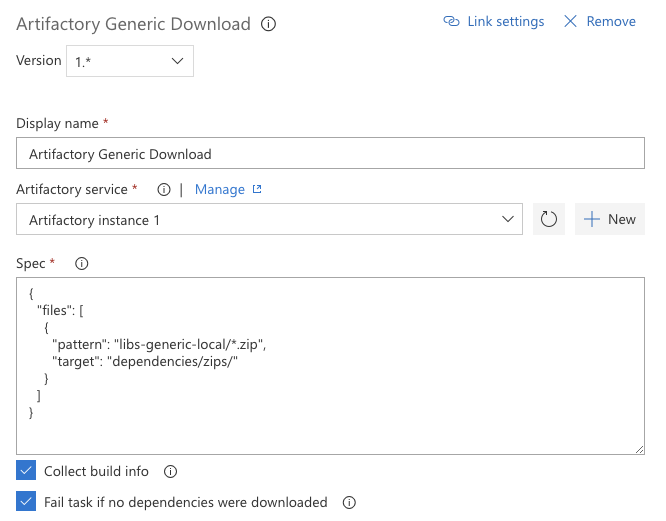
Task: Click the New service button
Action: point(610,219)
